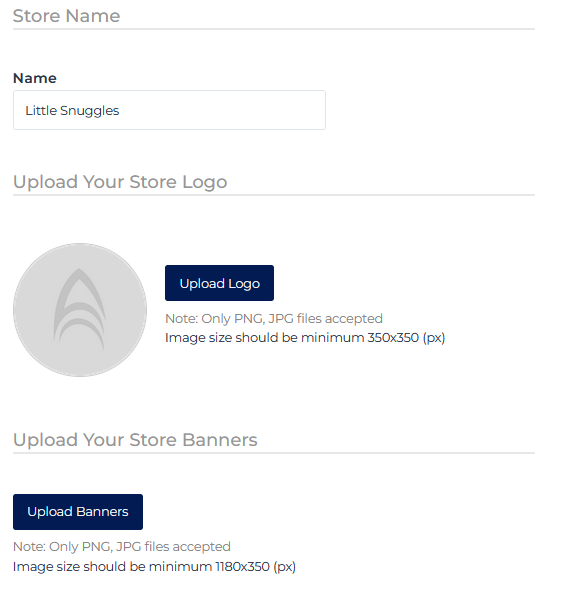Click the minimum 350x350 image size text
This screenshot has height=594, width=579.
click(305, 338)
